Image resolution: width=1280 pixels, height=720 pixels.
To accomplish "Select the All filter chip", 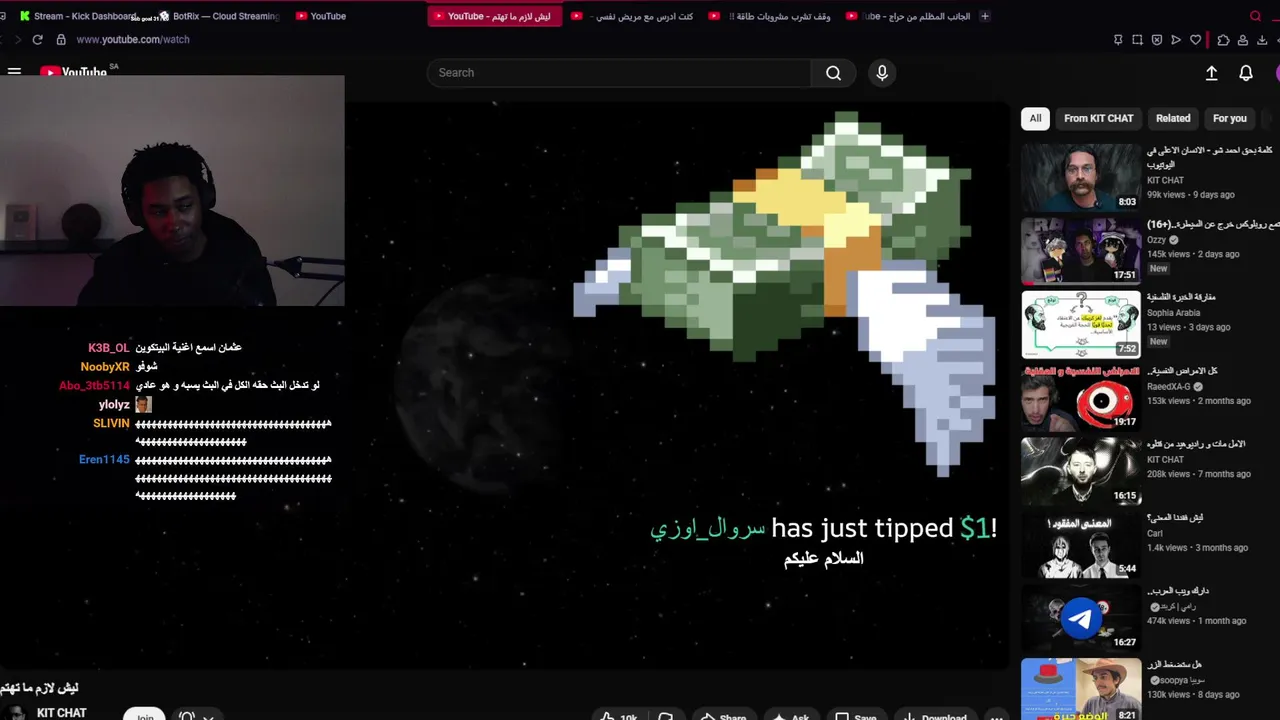I will click(1035, 118).
